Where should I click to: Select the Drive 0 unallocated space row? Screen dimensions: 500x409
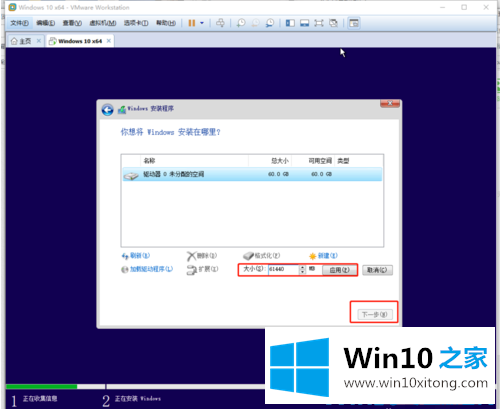pyautogui.click(x=252, y=174)
